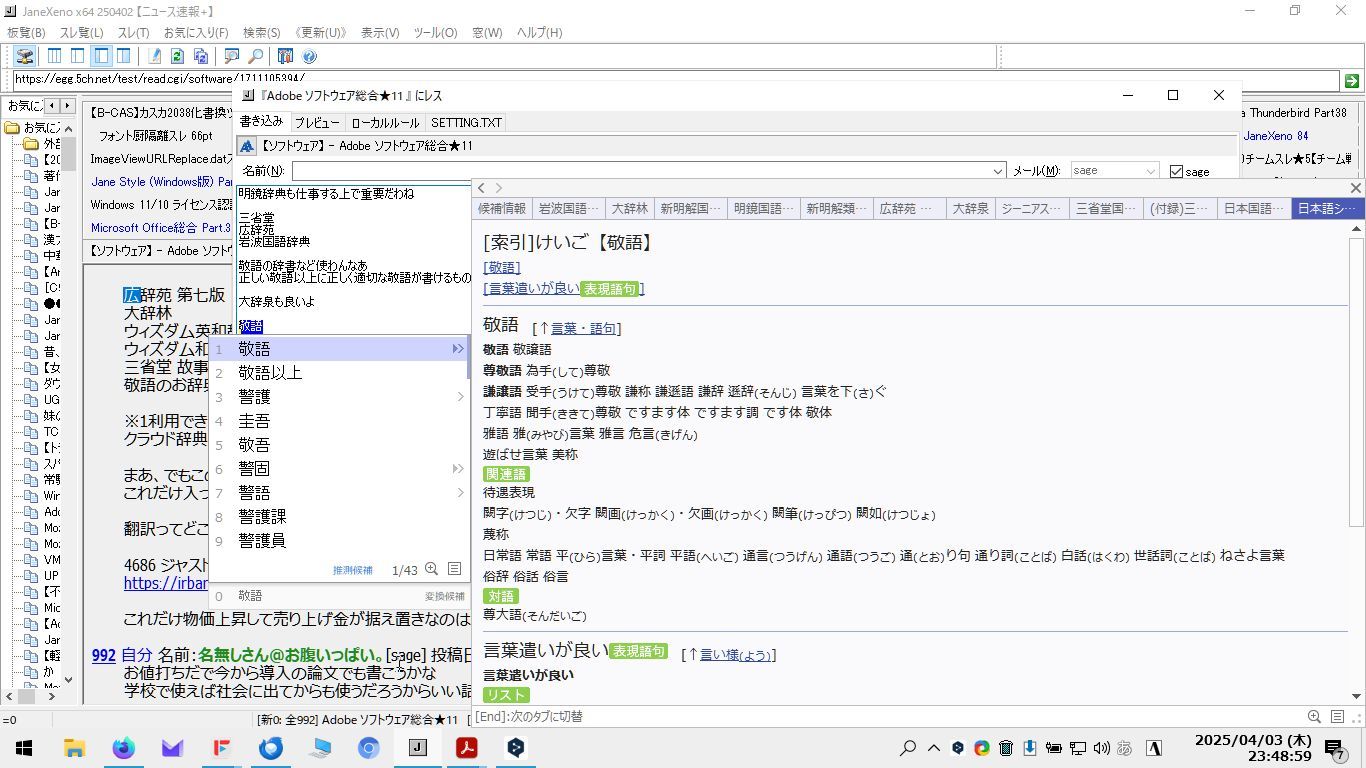Image resolution: width=1366 pixels, height=768 pixels.
Task: Follow the [敬語] link in dictionary
Action: click(x=502, y=268)
